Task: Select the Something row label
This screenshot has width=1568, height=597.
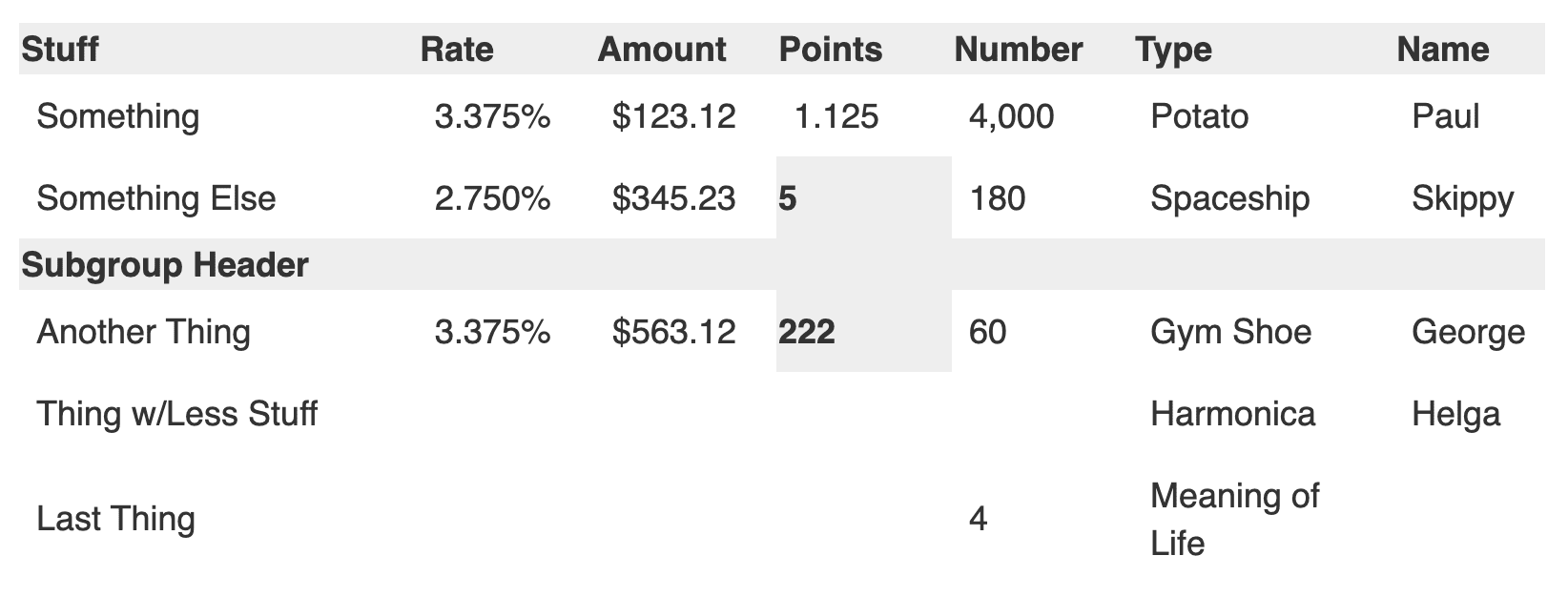Action: 118,116
